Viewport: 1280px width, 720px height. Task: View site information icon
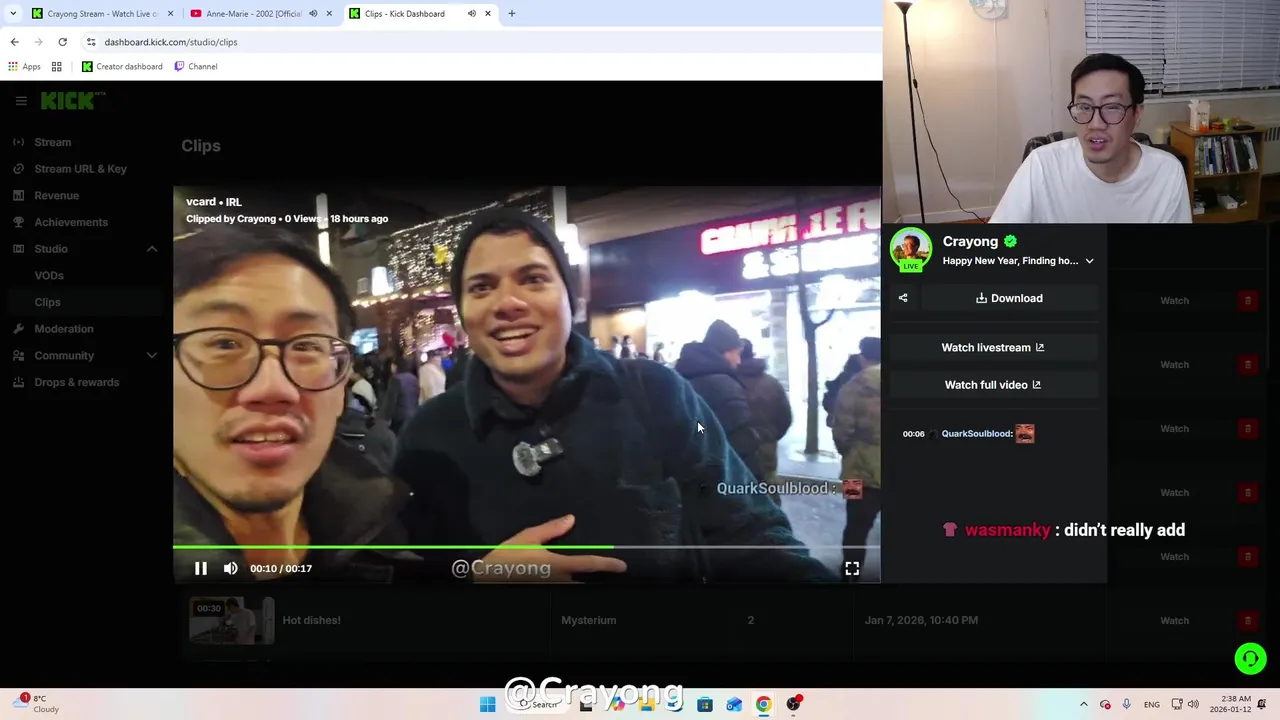pos(91,42)
